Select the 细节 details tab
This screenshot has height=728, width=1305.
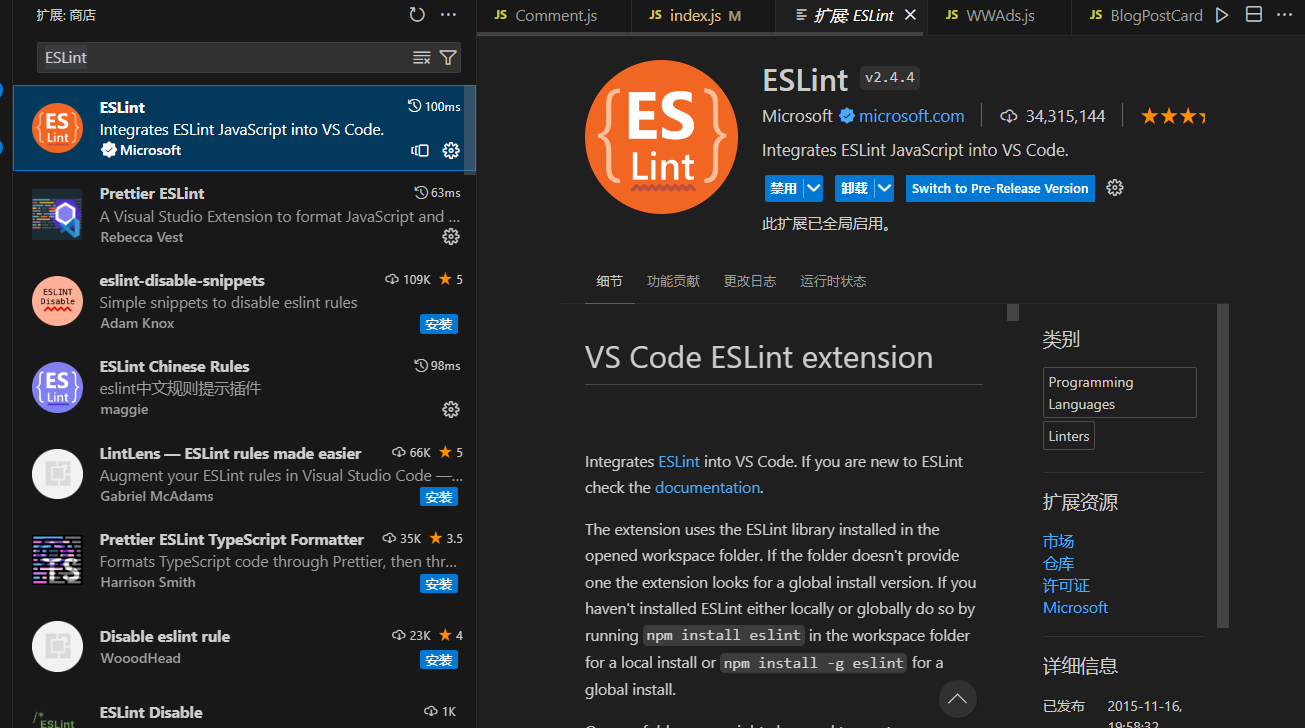pos(610,281)
